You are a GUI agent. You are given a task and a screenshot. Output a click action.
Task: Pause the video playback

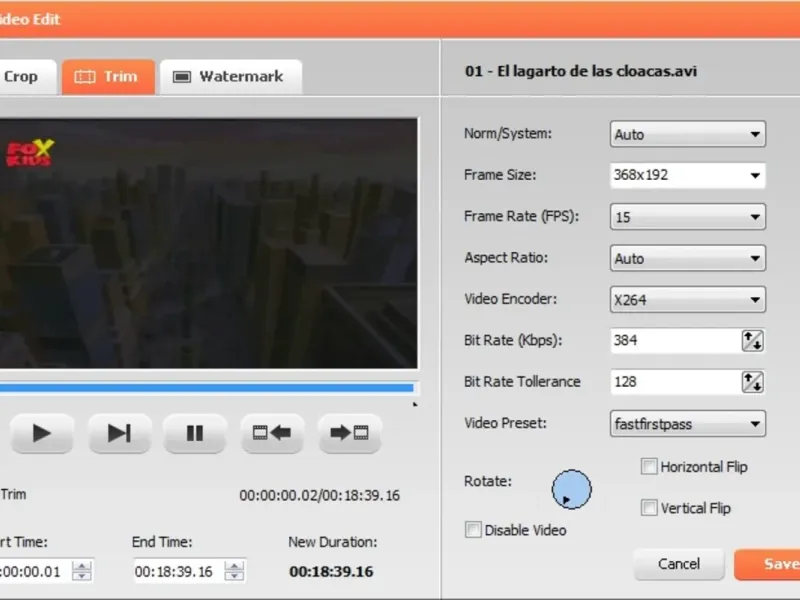(x=195, y=434)
